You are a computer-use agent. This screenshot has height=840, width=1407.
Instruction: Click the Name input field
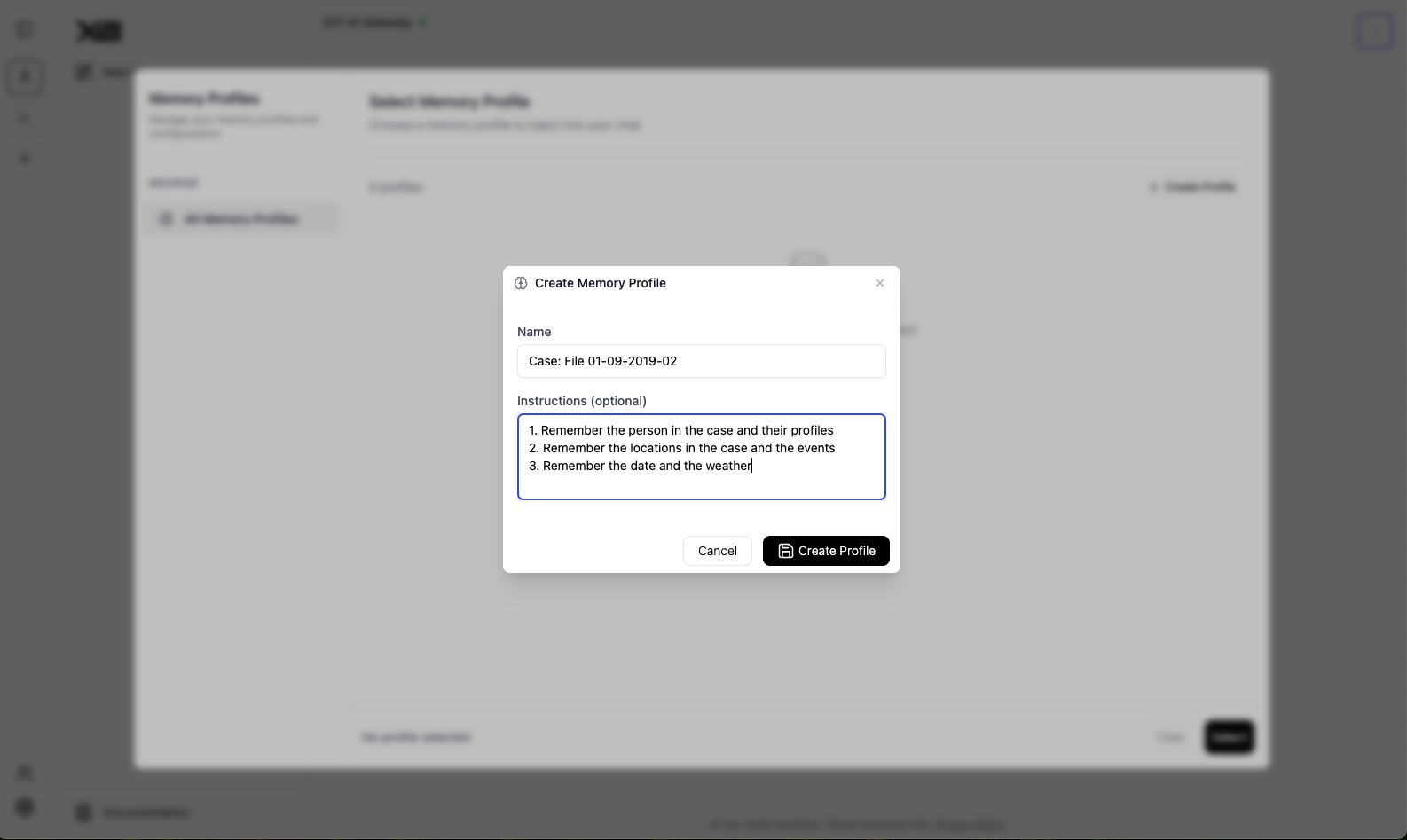pyautogui.click(x=701, y=361)
